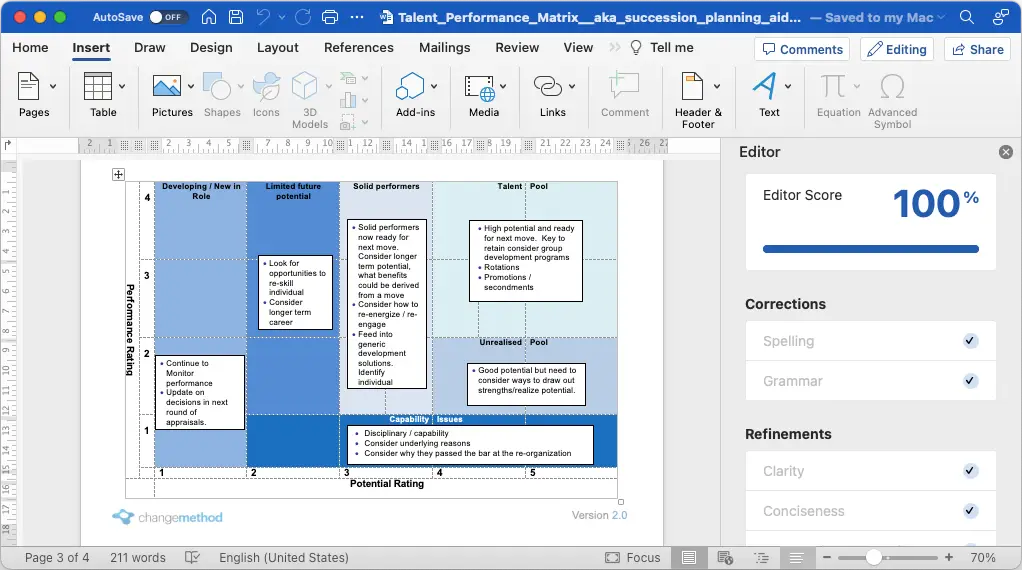Image resolution: width=1022 pixels, height=570 pixels.
Task: Print the document via printer icon
Action: click(x=330, y=18)
